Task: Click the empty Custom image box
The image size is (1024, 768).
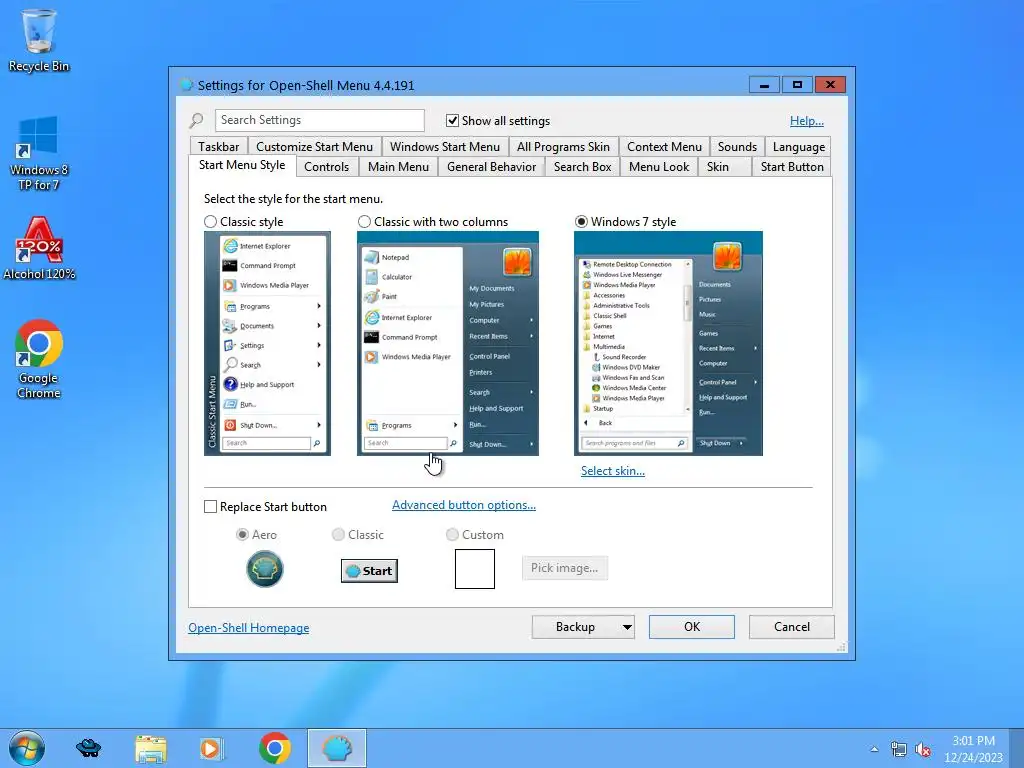Action: point(475,569)
